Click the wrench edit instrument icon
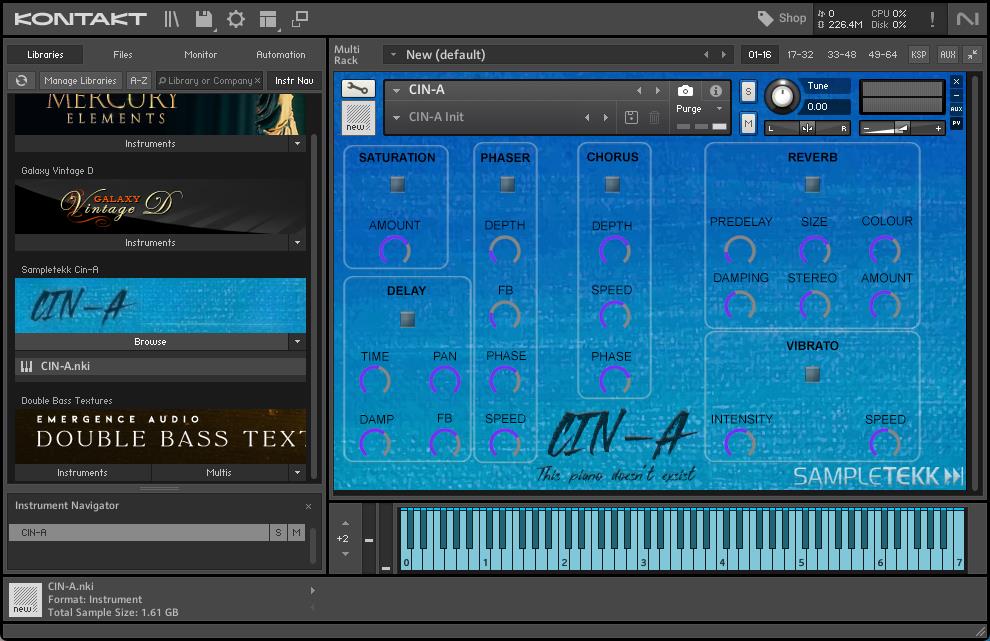 click(358, 89)
